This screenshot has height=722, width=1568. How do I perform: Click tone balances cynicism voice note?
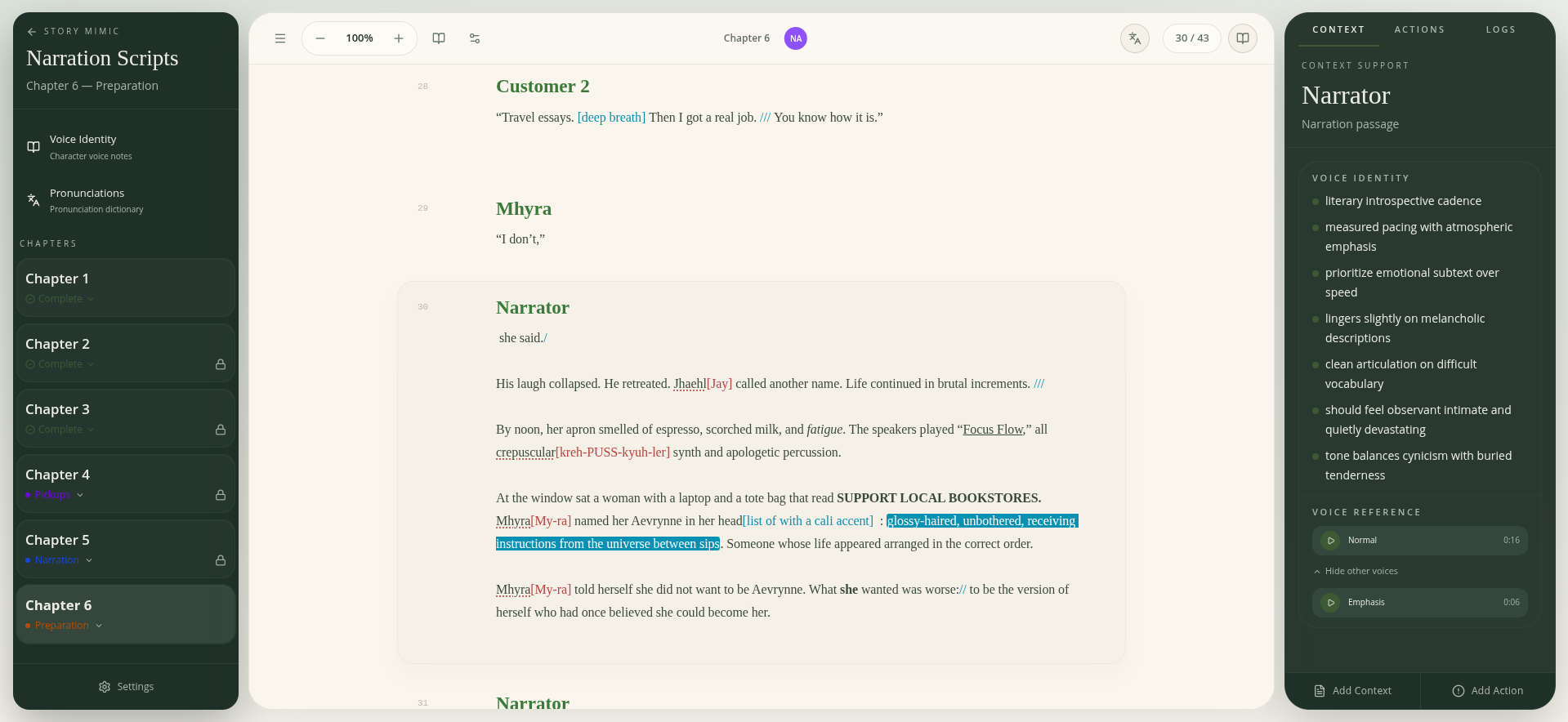click(x=1418, y=466)
